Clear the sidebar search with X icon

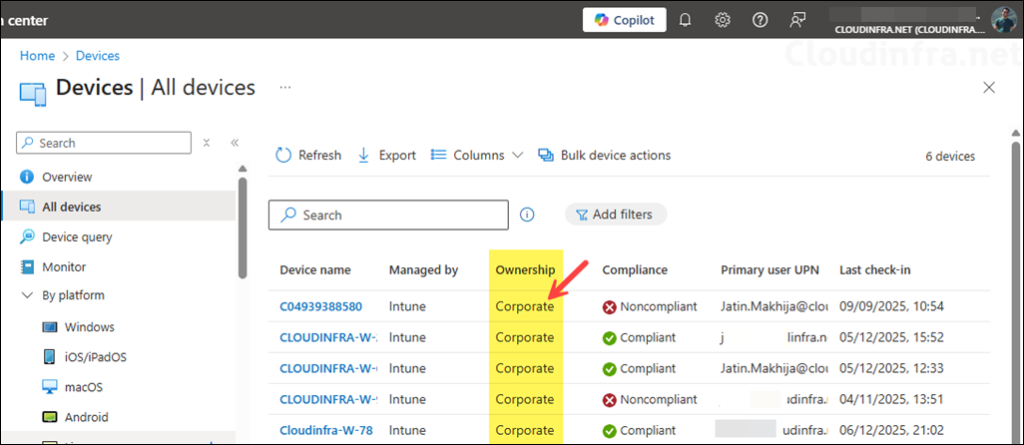click(206, 143)
